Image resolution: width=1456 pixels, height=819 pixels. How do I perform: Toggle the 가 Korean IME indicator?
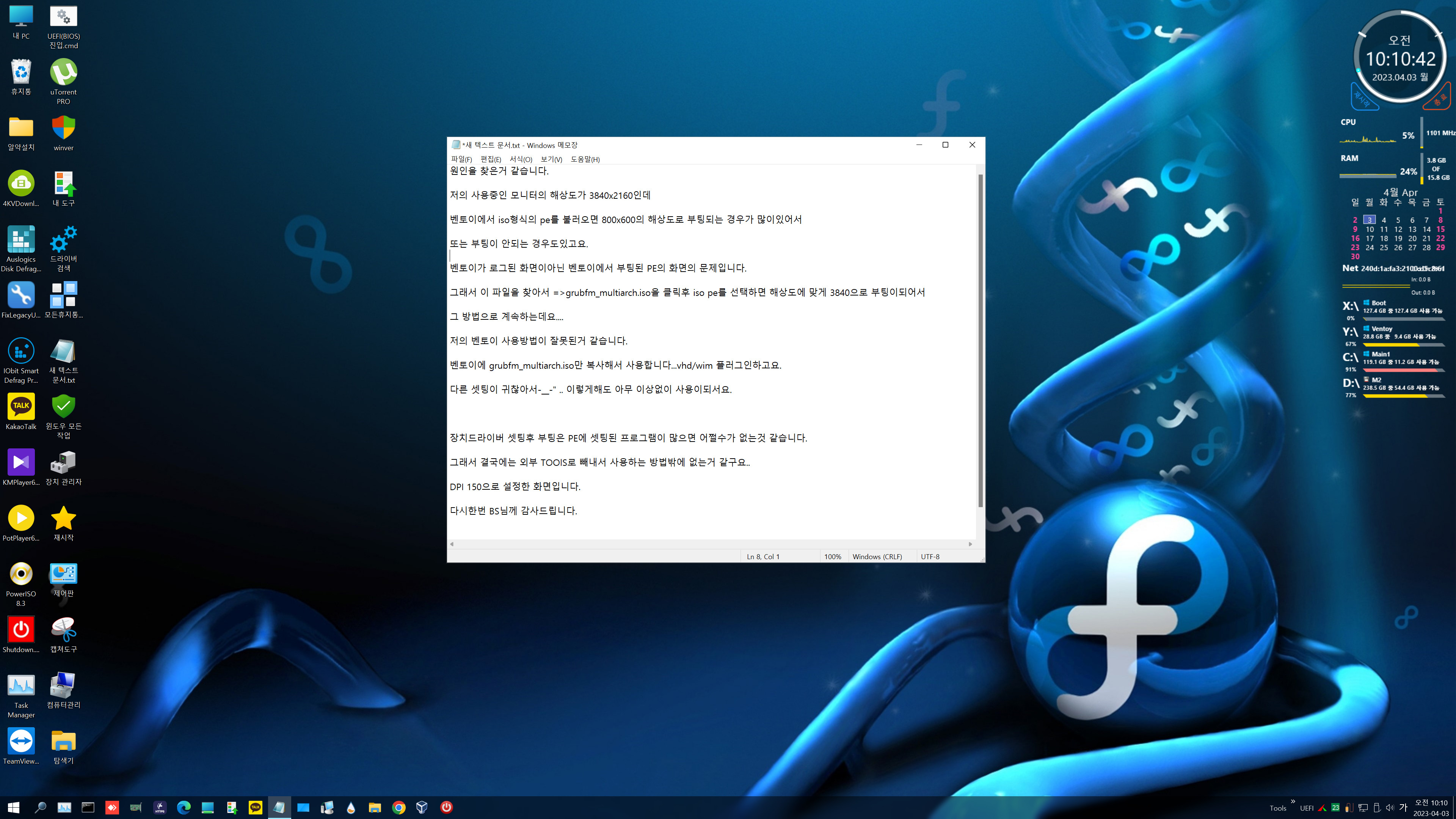1403,808
